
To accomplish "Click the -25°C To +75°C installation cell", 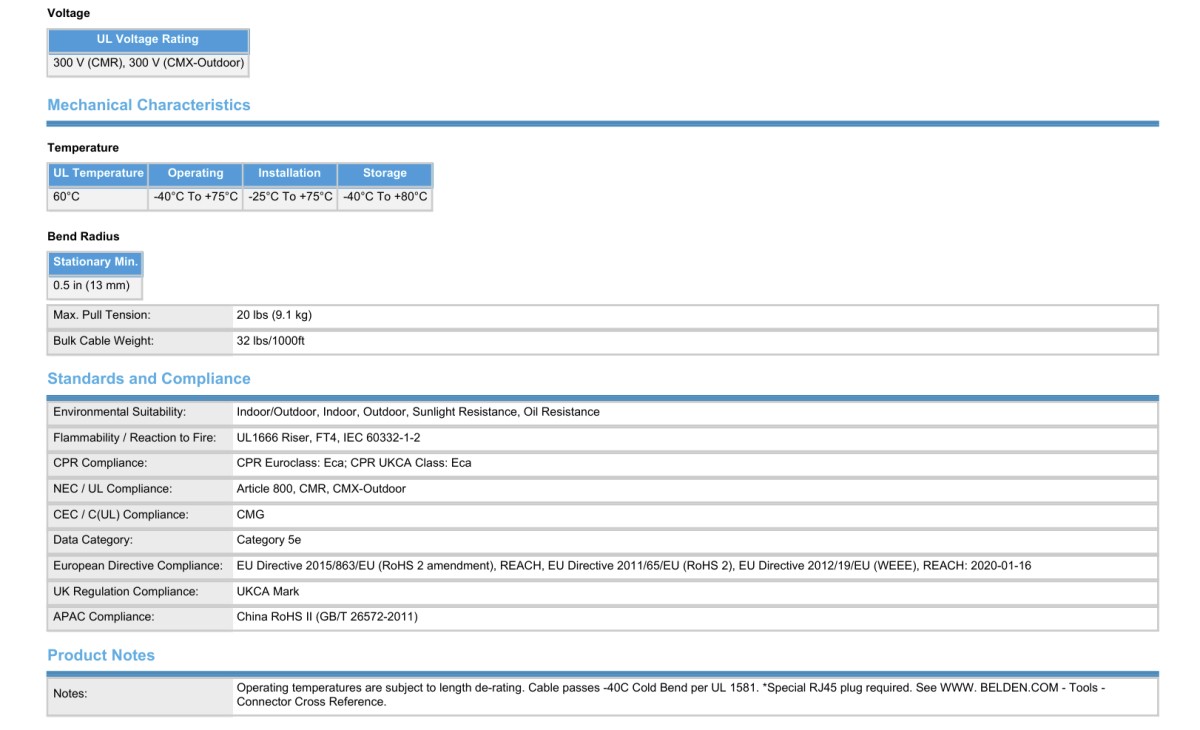I will [x=289, y=197].
